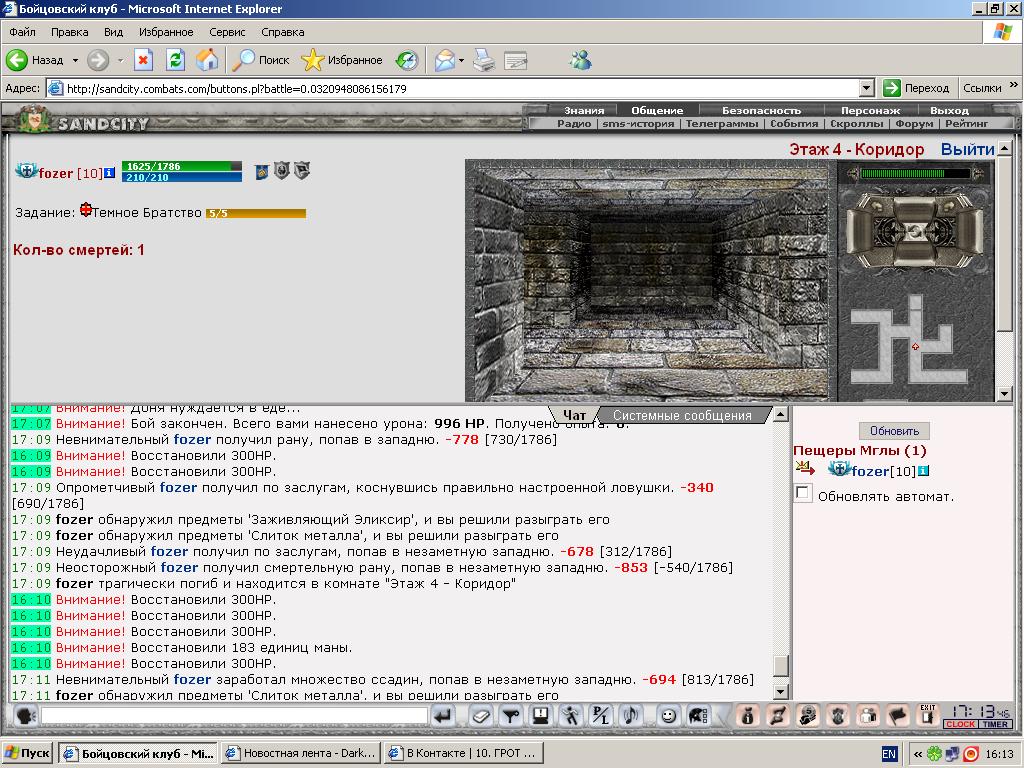Click the smiley emoticons icon in chat bar
1024x768 pixels.
667,716
